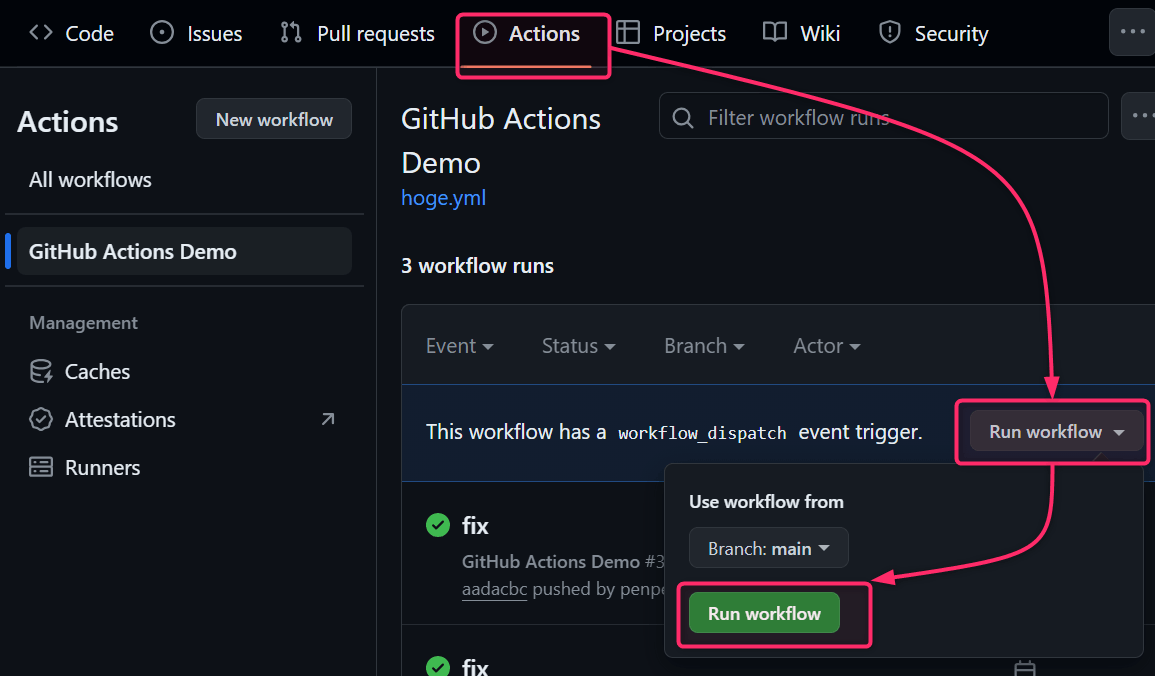Open the Wiki tab

tap(801, 33)
